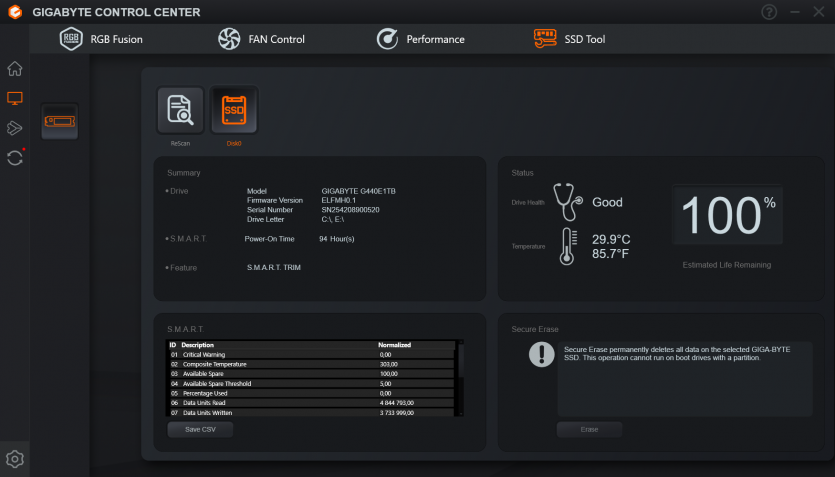Screen dimensions: 835x477
Task: Click the Erase button under Secure Erase
Action: [589, 429]
